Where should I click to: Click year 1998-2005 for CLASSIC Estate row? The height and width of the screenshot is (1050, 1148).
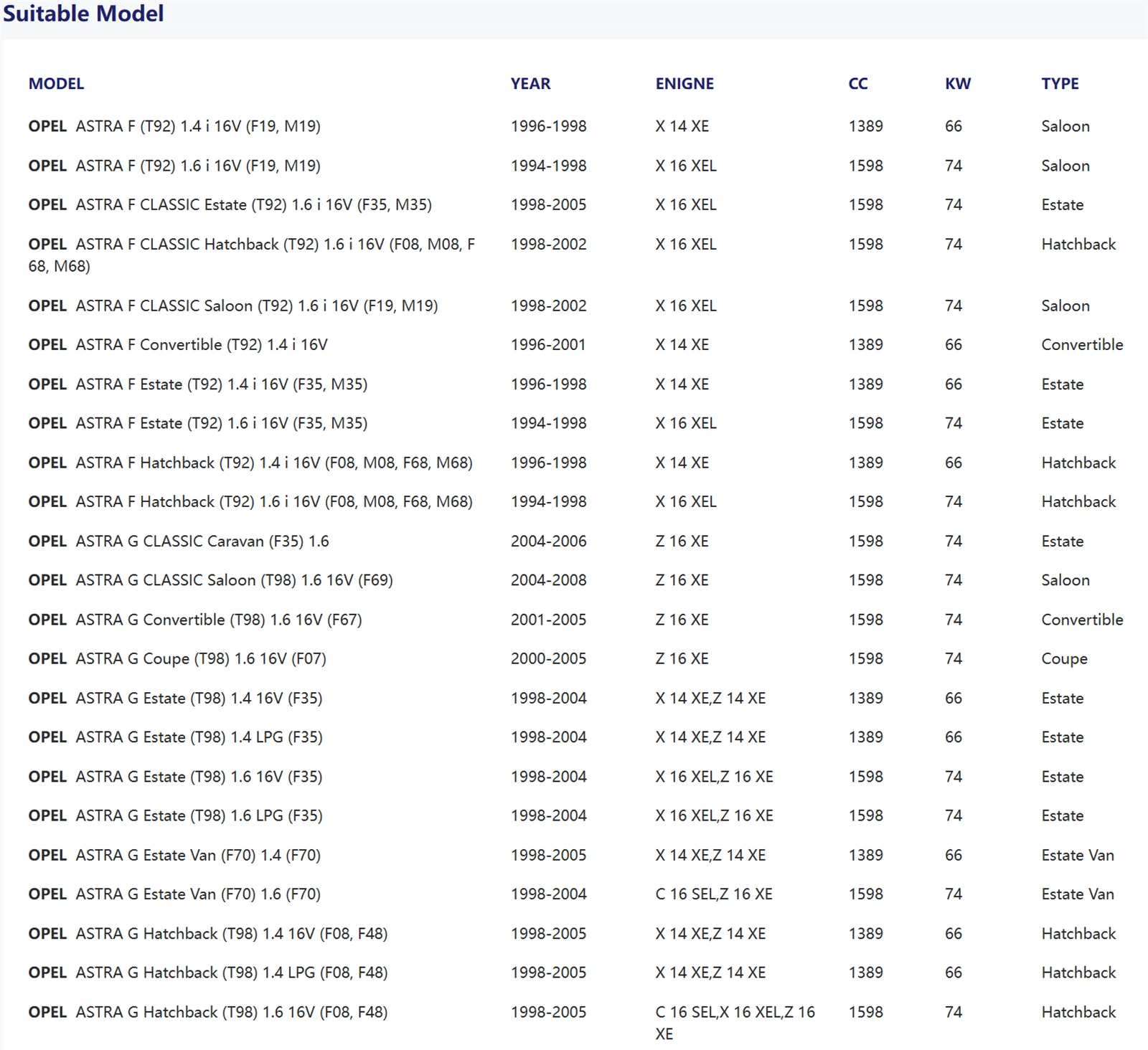pyautogui.click(x=548, y=204)
